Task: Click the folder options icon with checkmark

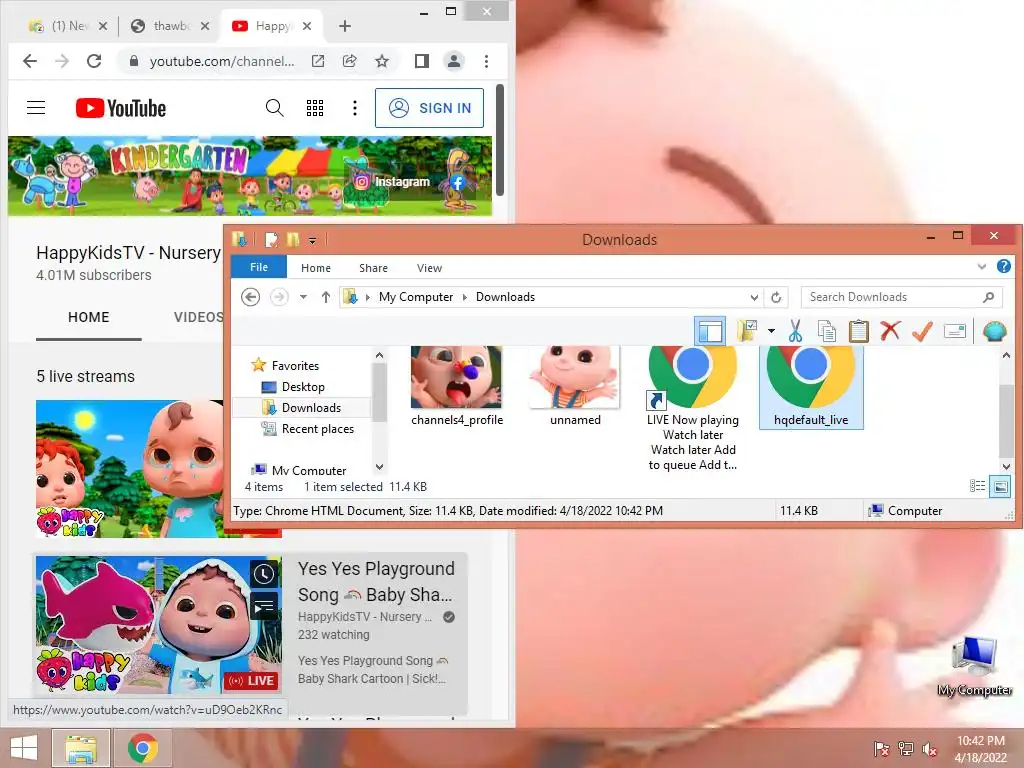Action: click(747, 331)
